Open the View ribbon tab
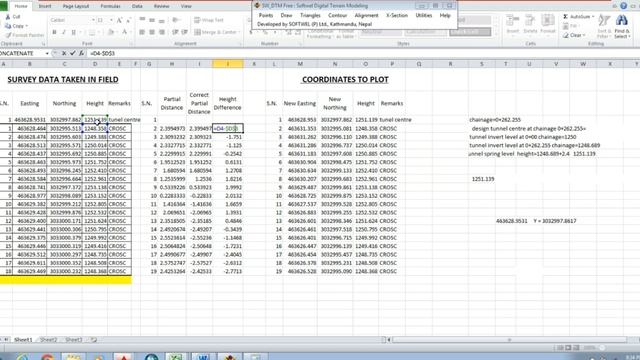Image resolution: width=640 pixels, height=360 pixels. click(186, 6)
